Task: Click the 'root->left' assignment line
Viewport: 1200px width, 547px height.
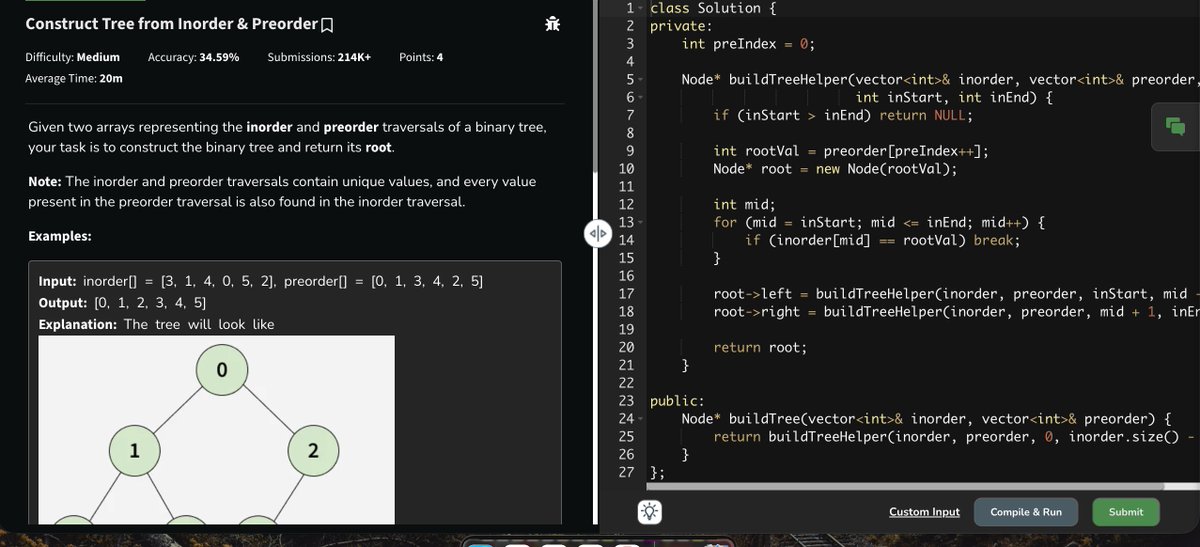Action: pyautogui.click(x=956, y=294)
